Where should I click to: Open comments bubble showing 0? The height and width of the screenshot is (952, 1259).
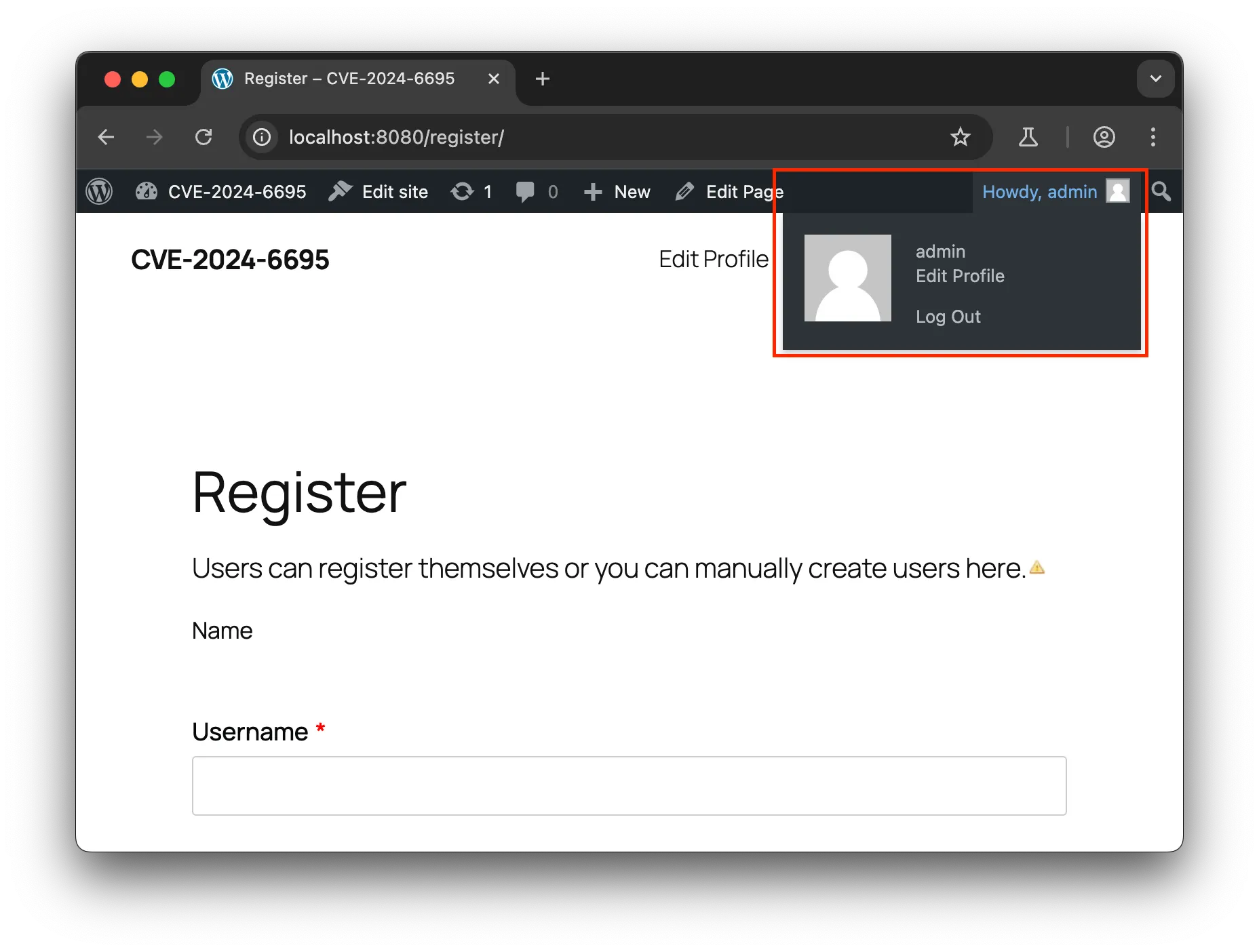pos(537,192)
